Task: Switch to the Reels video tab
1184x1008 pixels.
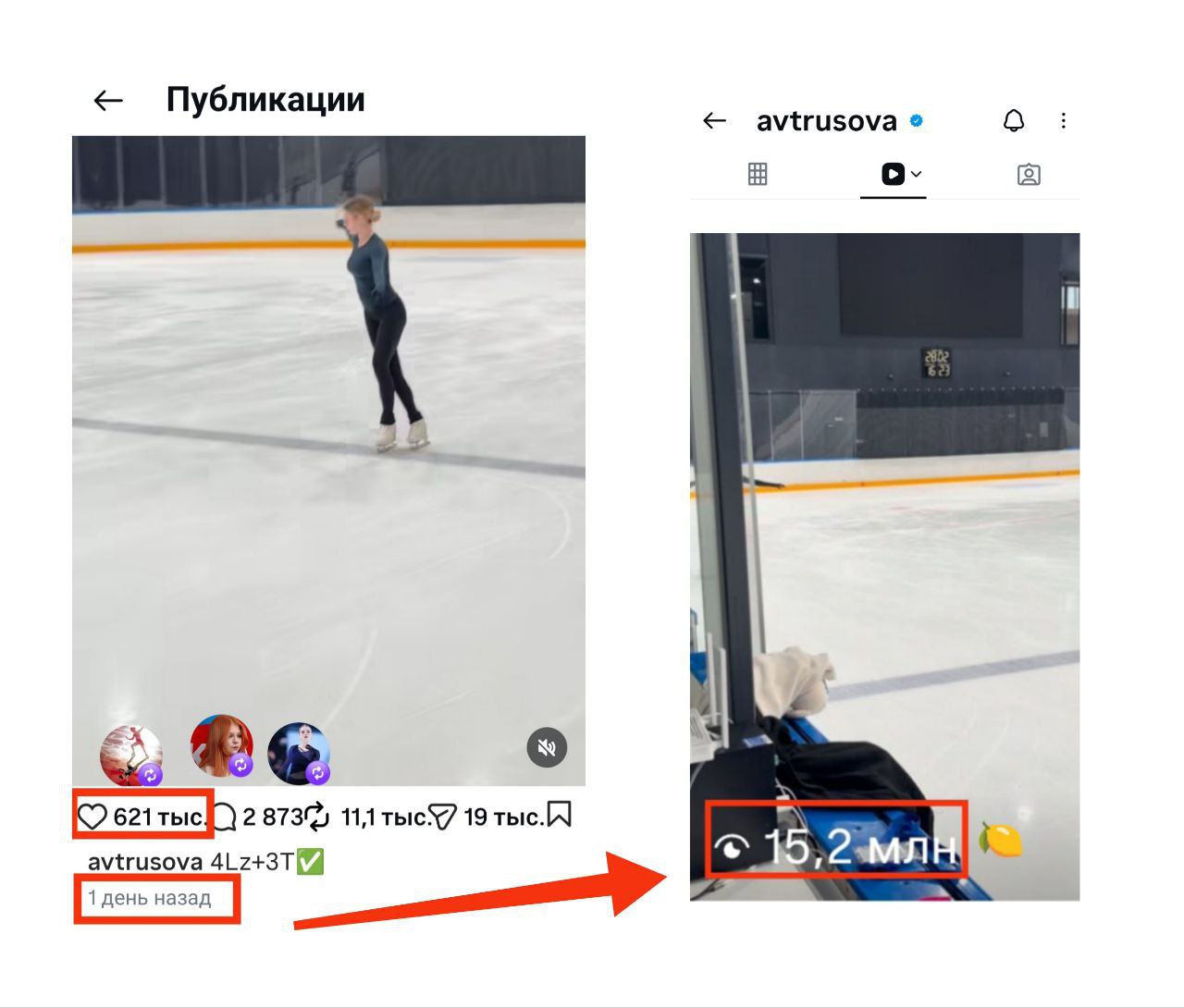Action: click(893, 174)
